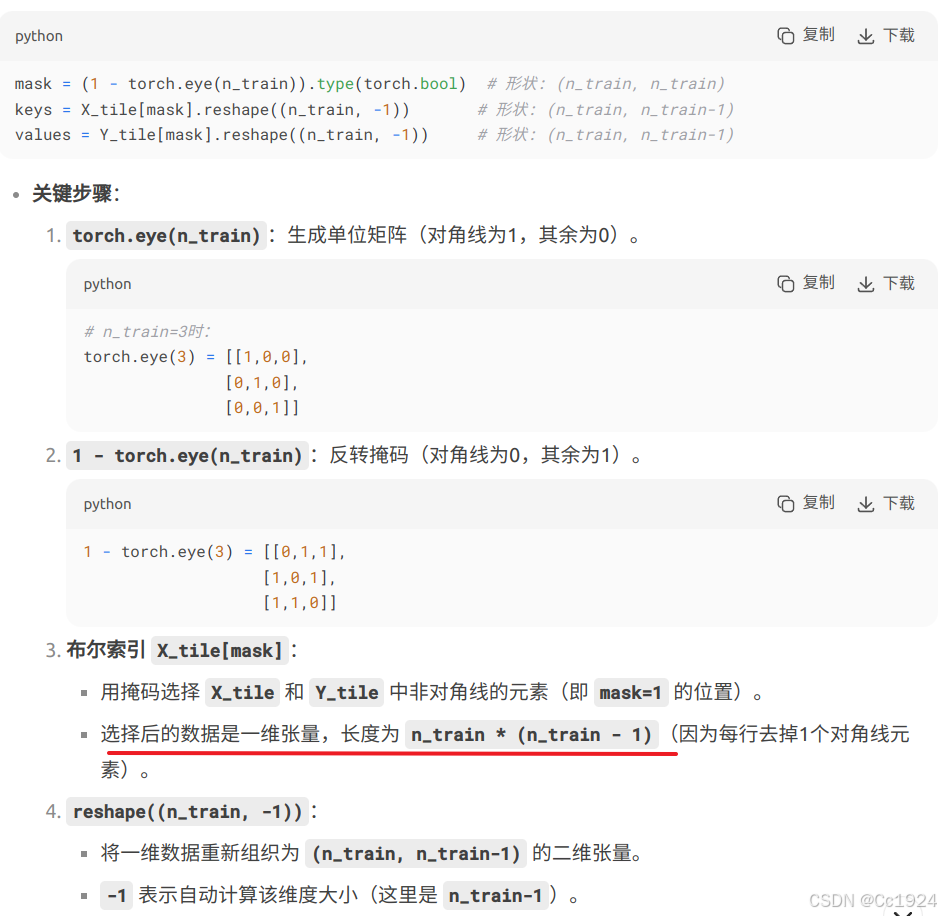Click inline code 'reshape((n_train, -1))' in step 4

click(x=187, y=812)
